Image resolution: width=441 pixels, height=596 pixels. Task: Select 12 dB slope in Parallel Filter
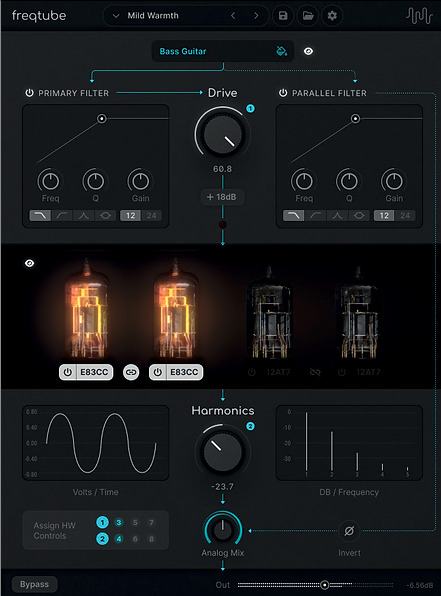384,216
